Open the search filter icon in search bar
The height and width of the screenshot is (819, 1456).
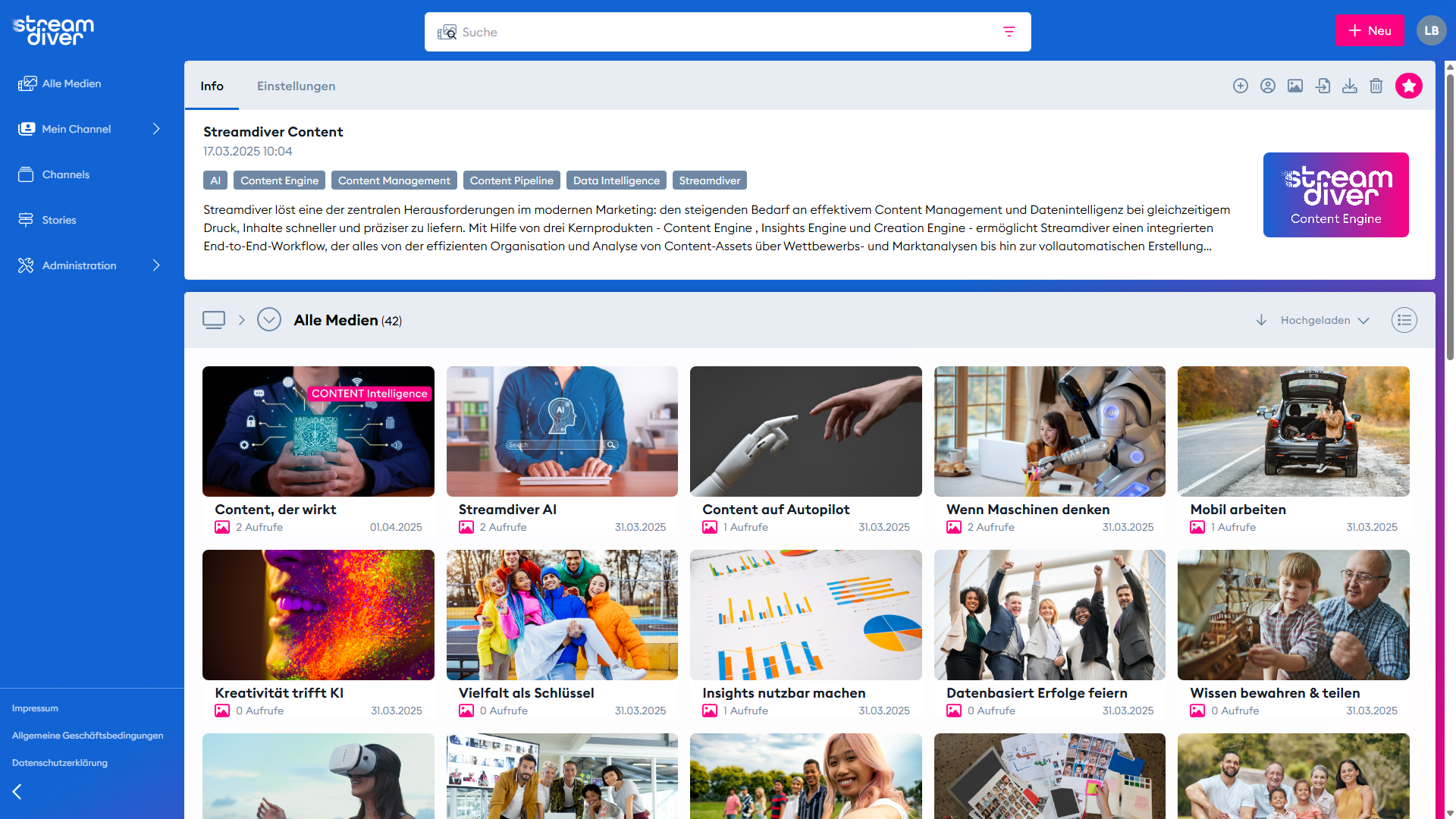tap(1009, 32)
